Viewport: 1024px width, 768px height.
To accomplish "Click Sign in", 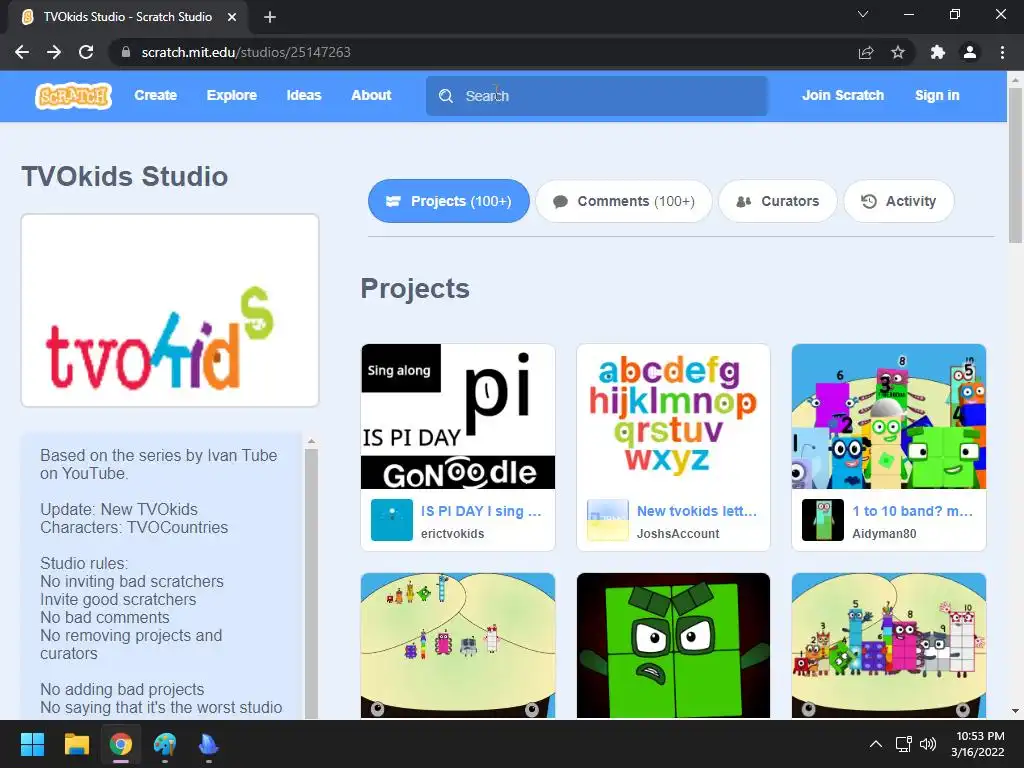I will [x=937, y=95].
